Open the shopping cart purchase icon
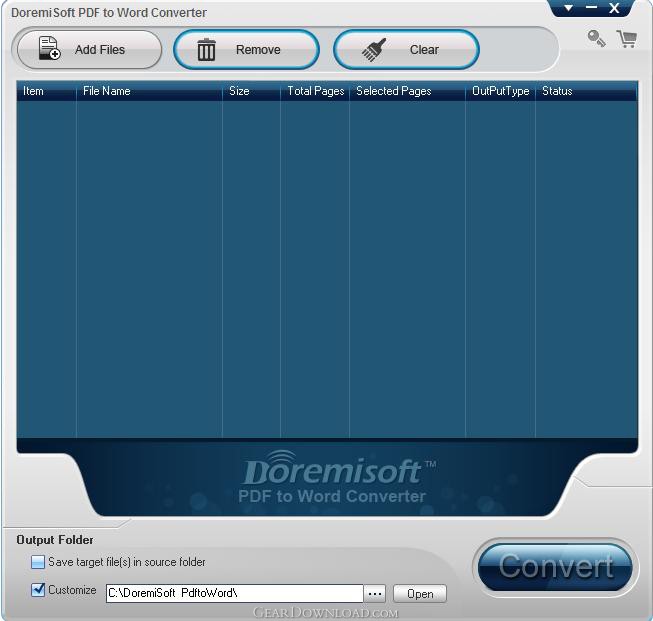653x621 pixels. pyautogui.click(x=627, y=39)
